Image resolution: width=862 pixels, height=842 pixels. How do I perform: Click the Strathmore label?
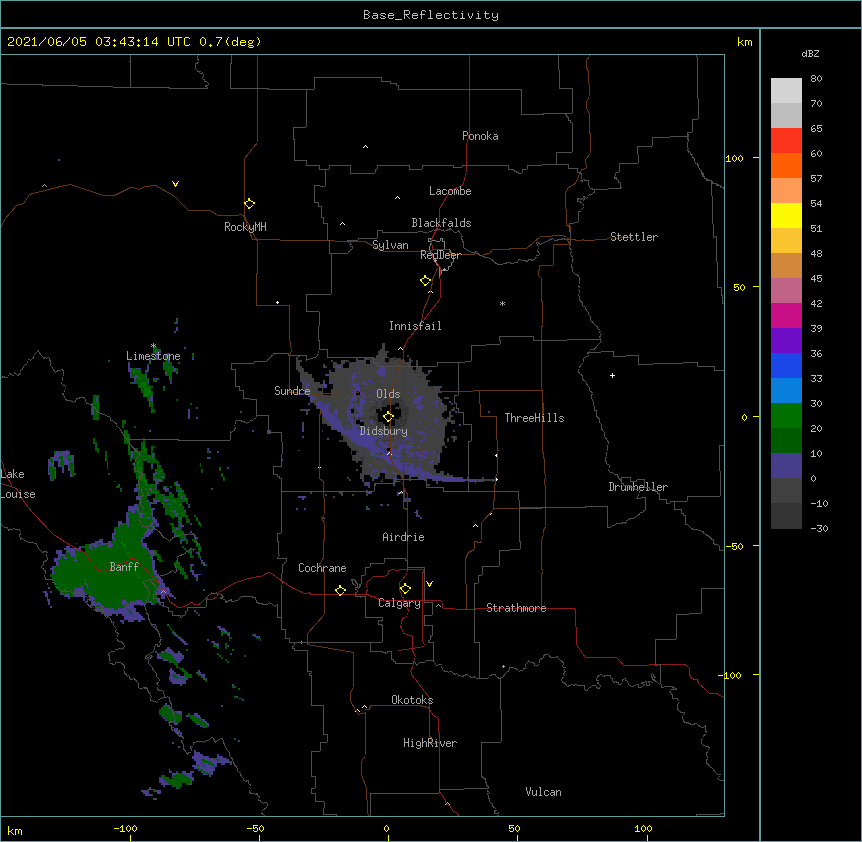tap(516, 608)
